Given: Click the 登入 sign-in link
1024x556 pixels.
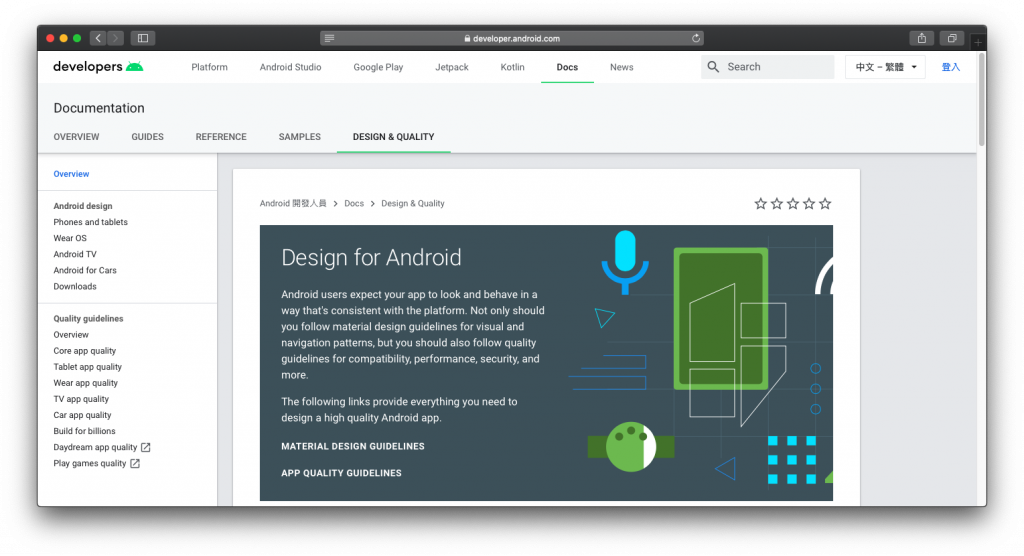Looking at the screenshot, I should coord(951,67).
